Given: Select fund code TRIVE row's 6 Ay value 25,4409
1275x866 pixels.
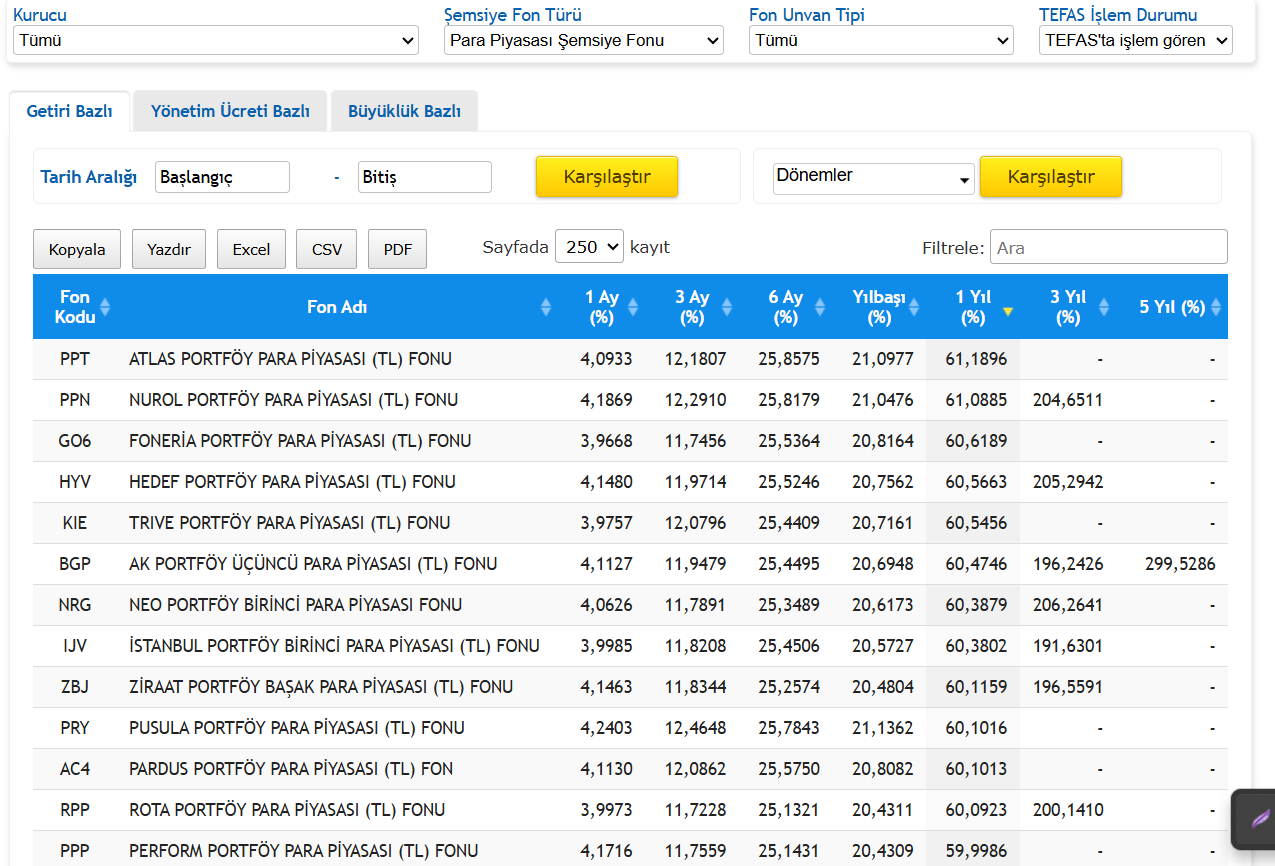Looking at the screenshot, I should [x=789, y=523].
